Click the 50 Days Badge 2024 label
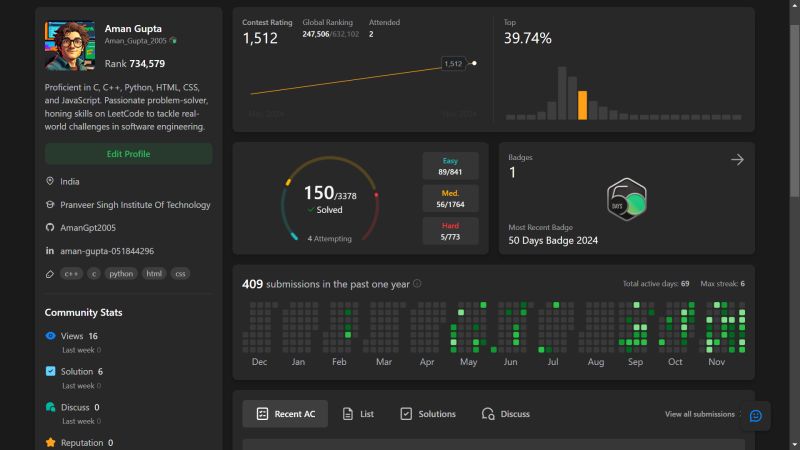Image resolution: width=800 pixels, height=450 pixels. (553, 240)
